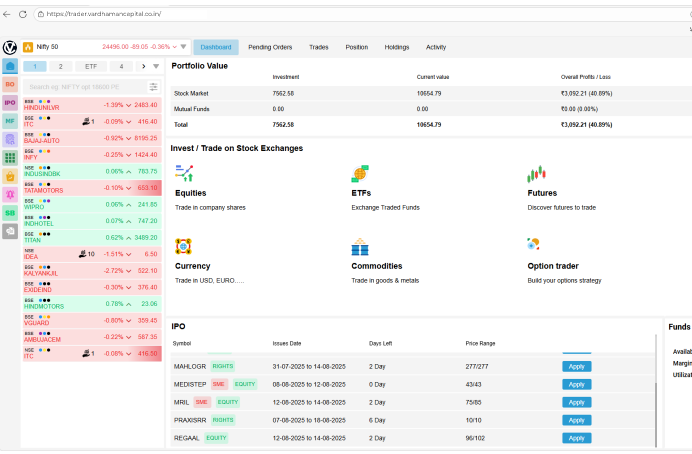Select the ETF watchlist tab

[91, 66]
